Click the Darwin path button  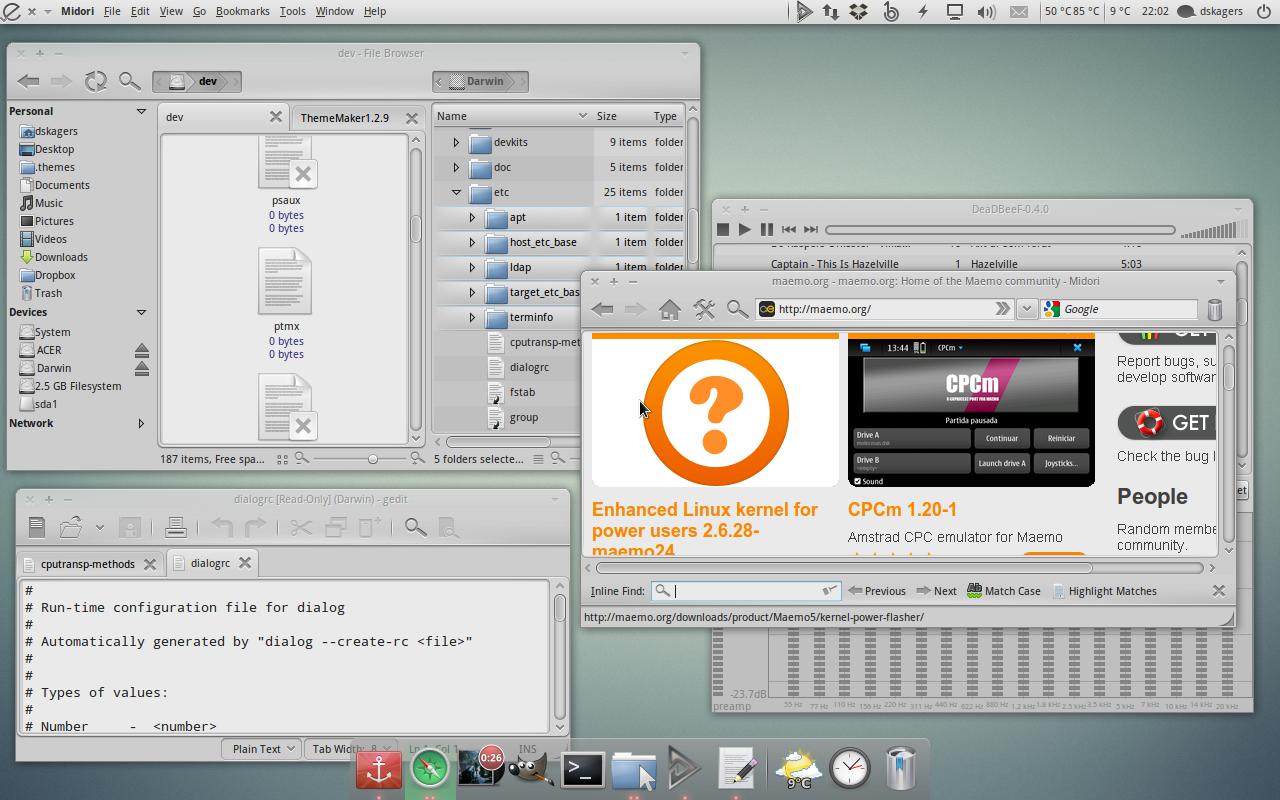[484, 81]
